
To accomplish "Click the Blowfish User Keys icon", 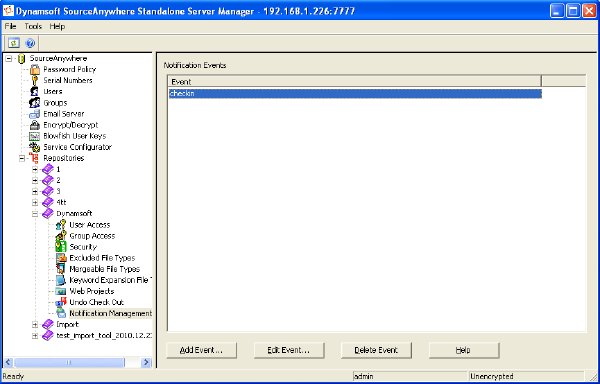I will point(35,136).
